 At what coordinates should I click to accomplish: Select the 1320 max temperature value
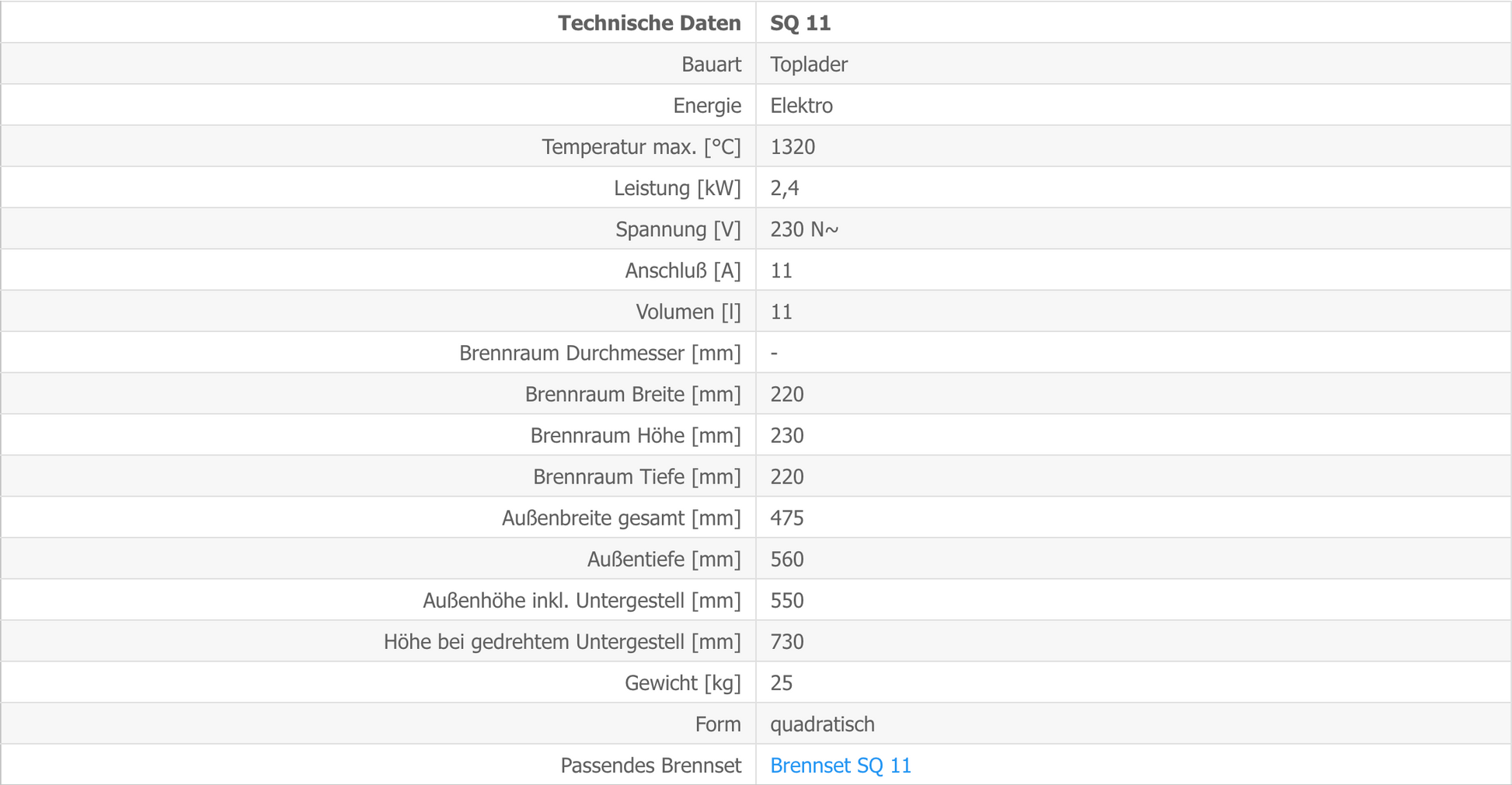793,147
